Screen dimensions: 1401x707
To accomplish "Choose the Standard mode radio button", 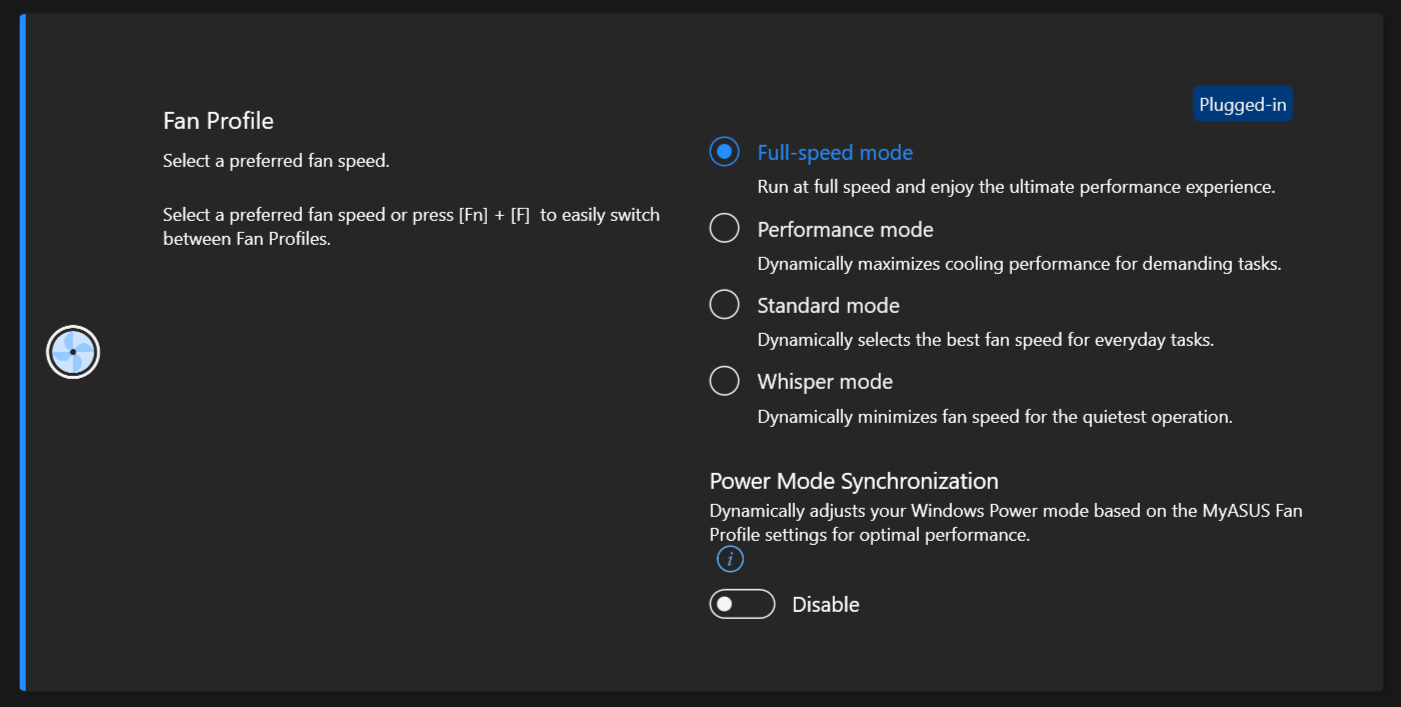I will coord(724,304).
